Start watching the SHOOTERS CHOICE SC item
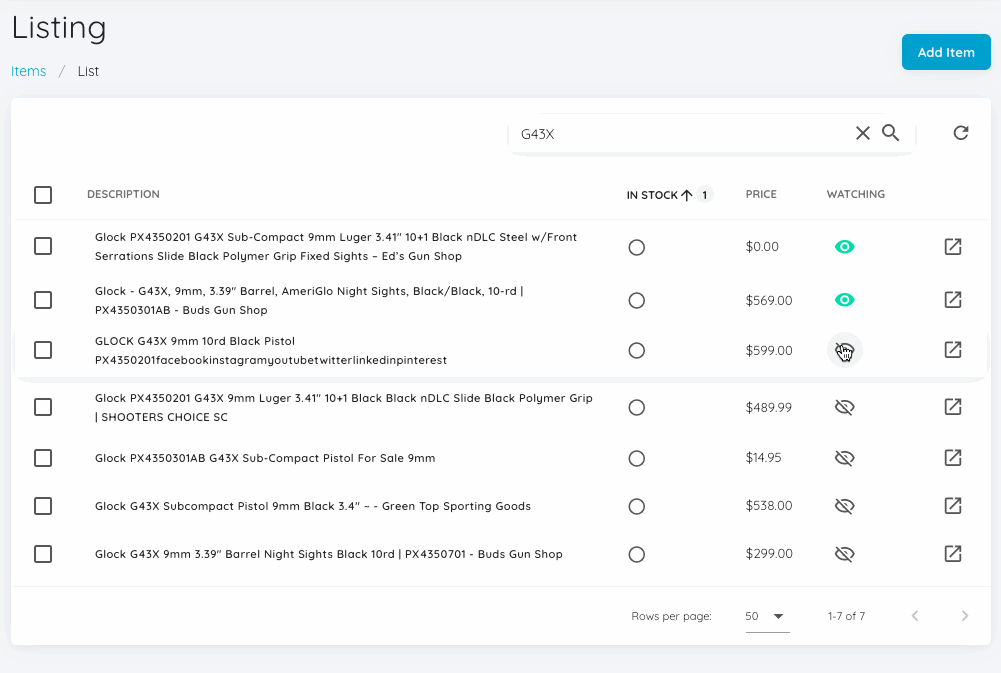 tap(845, 407)
